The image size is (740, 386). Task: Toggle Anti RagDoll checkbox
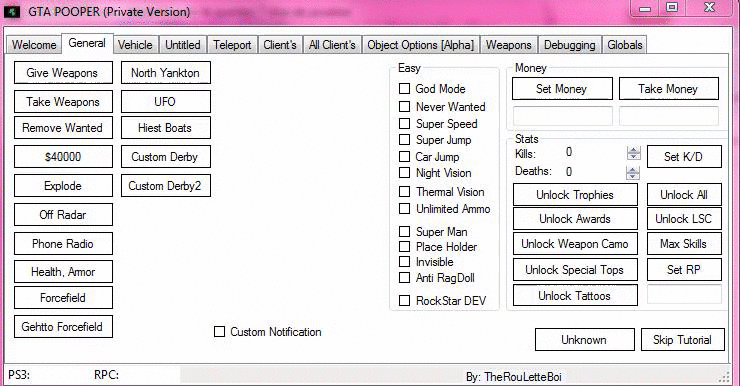click(404, 277)
